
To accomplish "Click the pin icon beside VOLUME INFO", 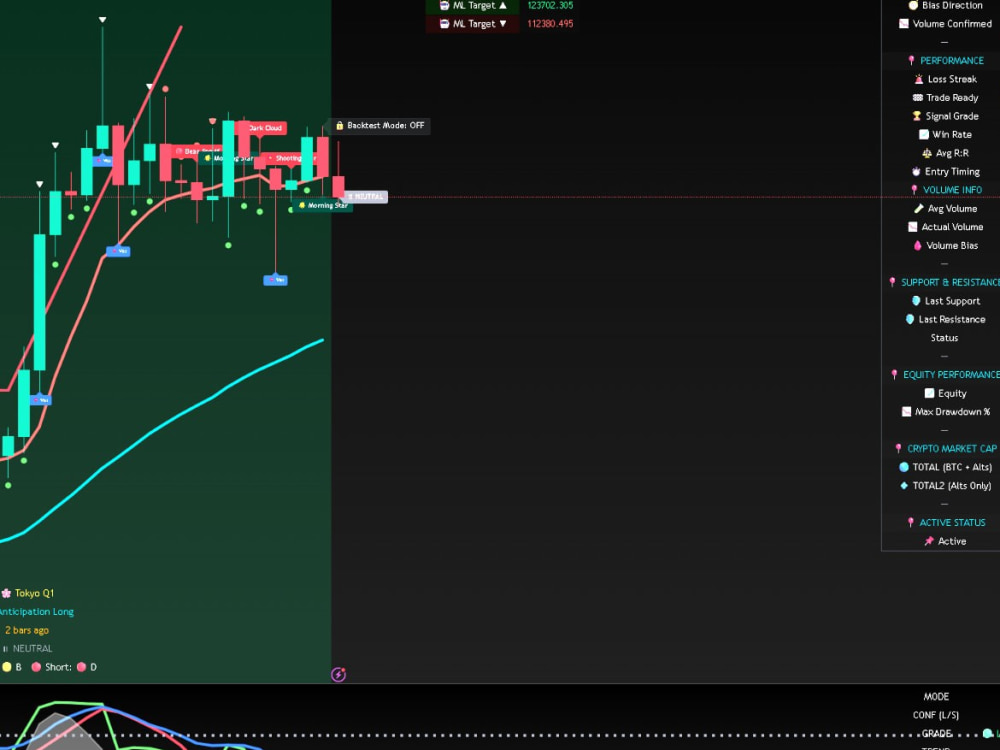I will (x=915, y=190).
